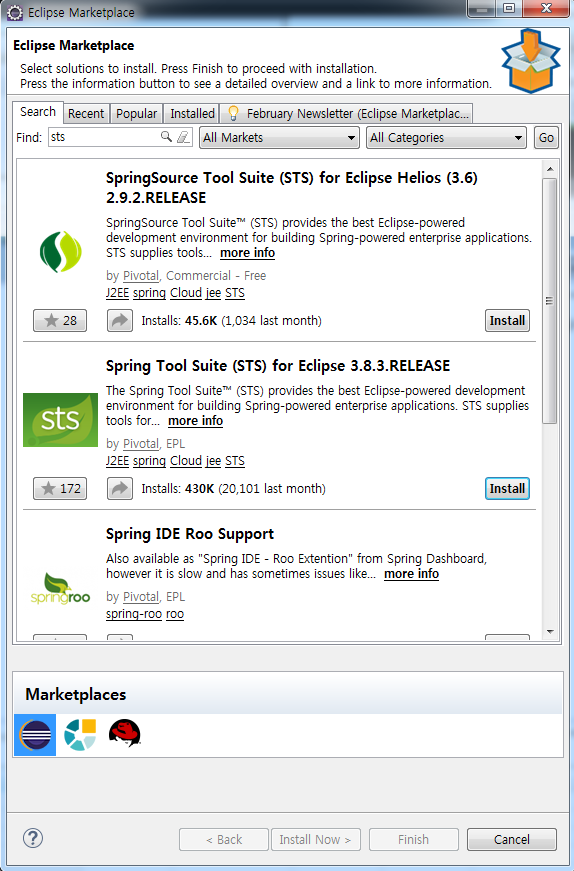
Task: Click the springroo logo thumbnail
Action: [x=61, y=589]
